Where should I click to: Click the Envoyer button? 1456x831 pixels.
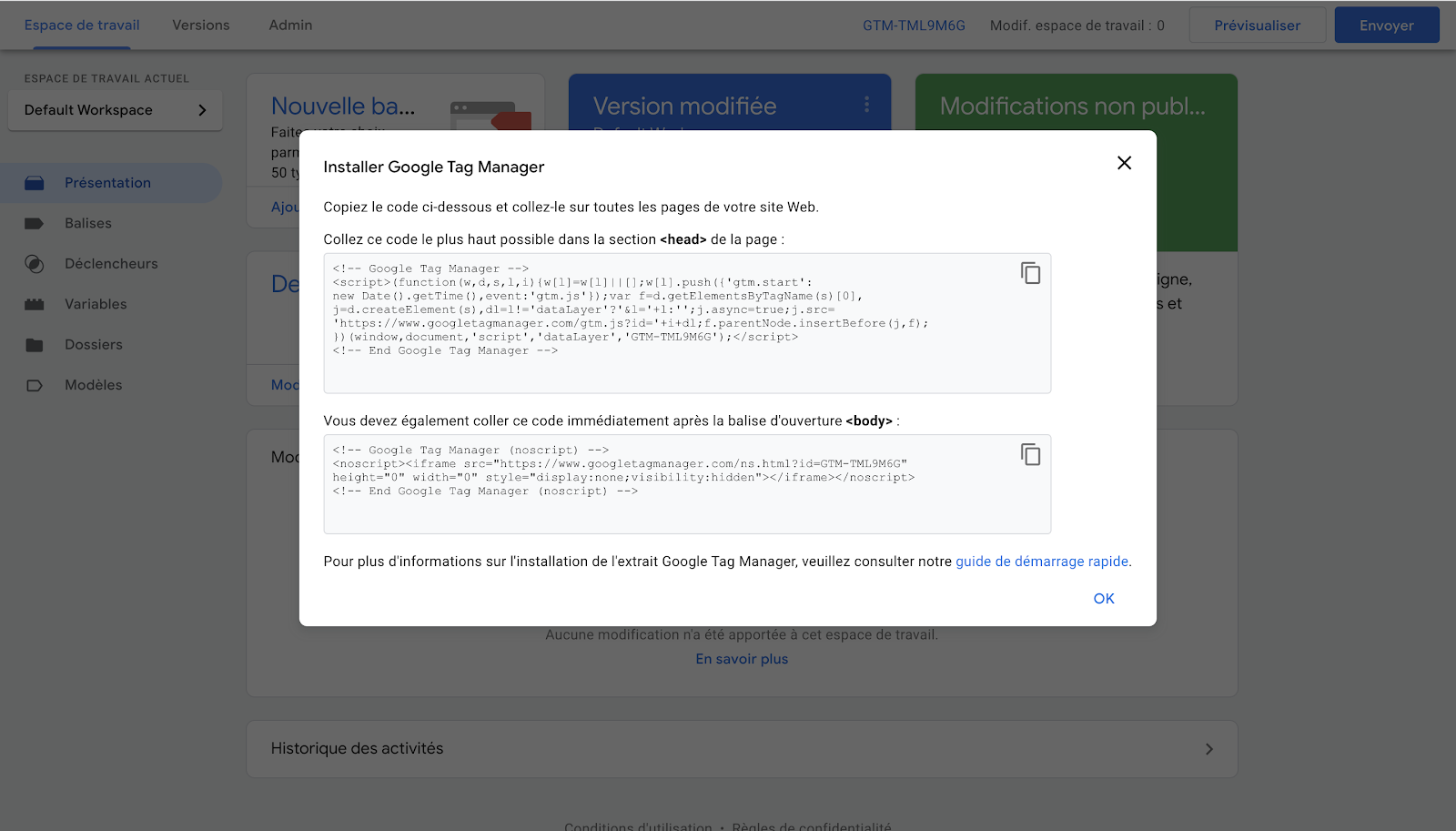[1387, 25]
